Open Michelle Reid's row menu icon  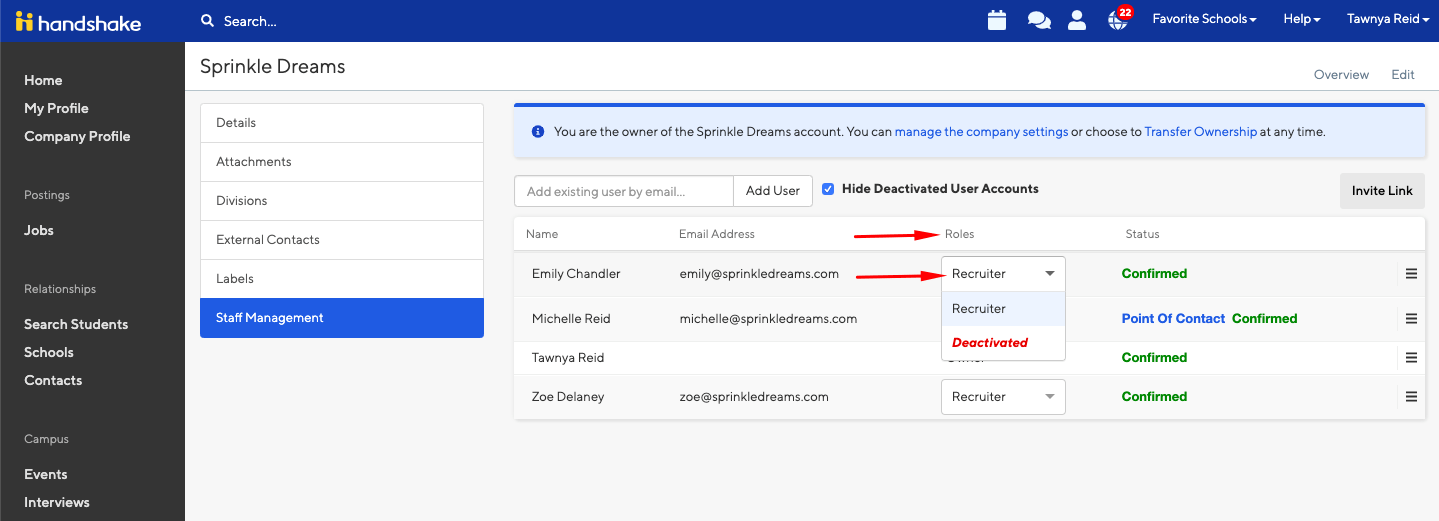1411,318
